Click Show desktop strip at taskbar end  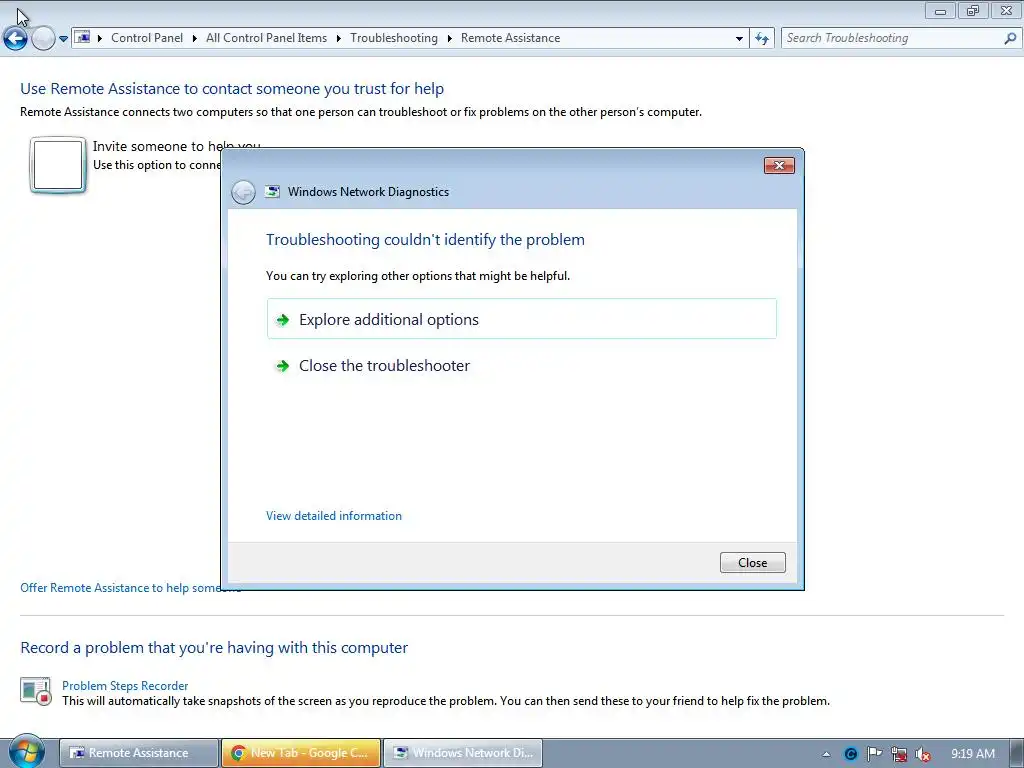tap(1017, 754)
